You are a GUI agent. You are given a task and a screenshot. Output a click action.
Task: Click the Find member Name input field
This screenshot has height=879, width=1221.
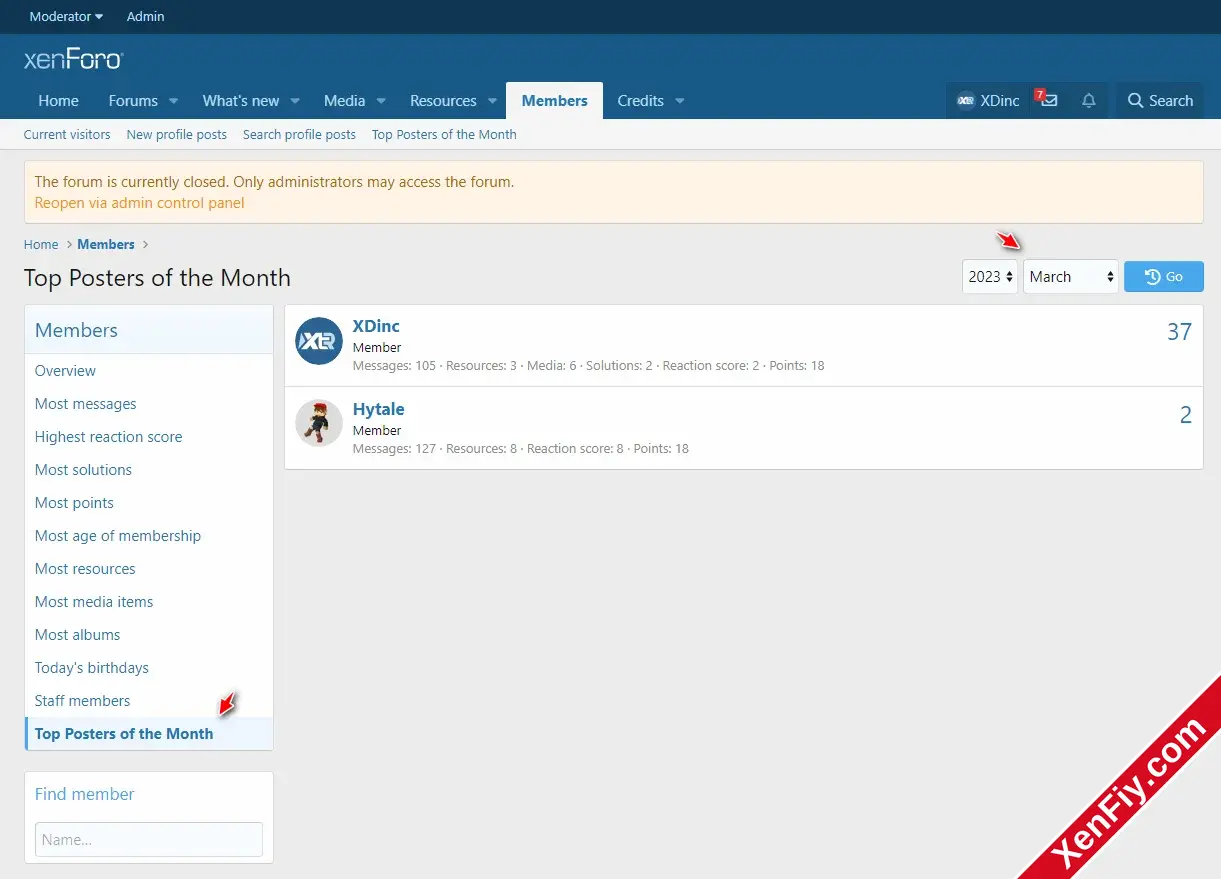[149, 839]
